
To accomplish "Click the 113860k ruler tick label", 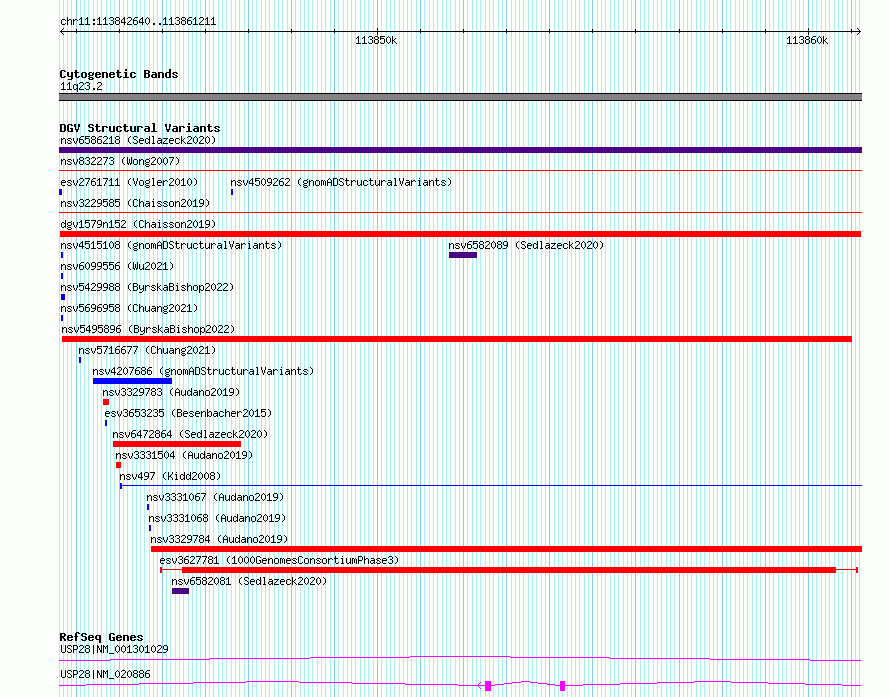I will 807,40.
